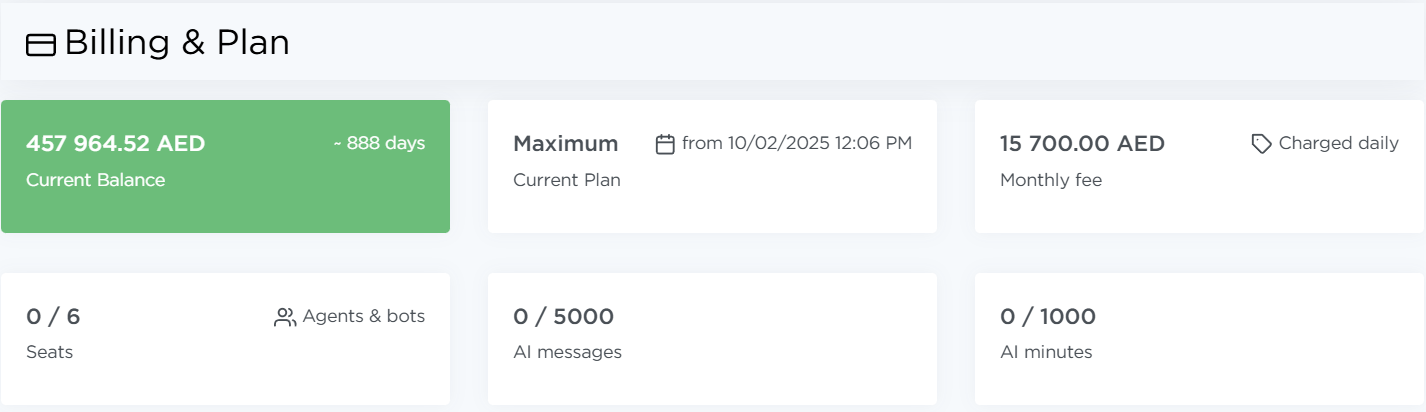The width and height of the screenshot is (1426, 412).
Task: Click the people icon beside Agents & bots
Action: pos(285,317)
